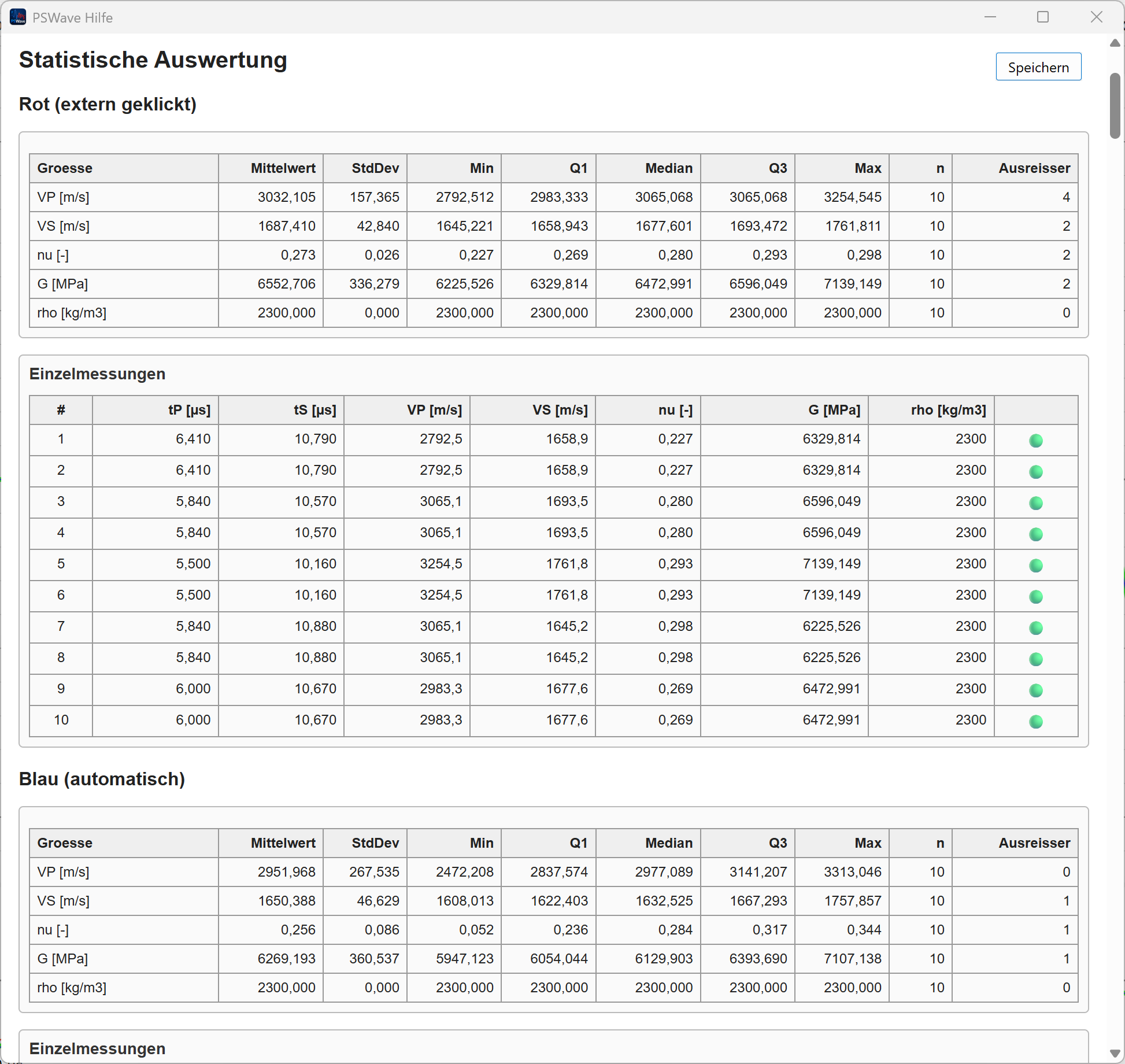Maximize the PSWave Hilfe window
This screenshot has width=1125, height=1064.
click(1043, 17)
